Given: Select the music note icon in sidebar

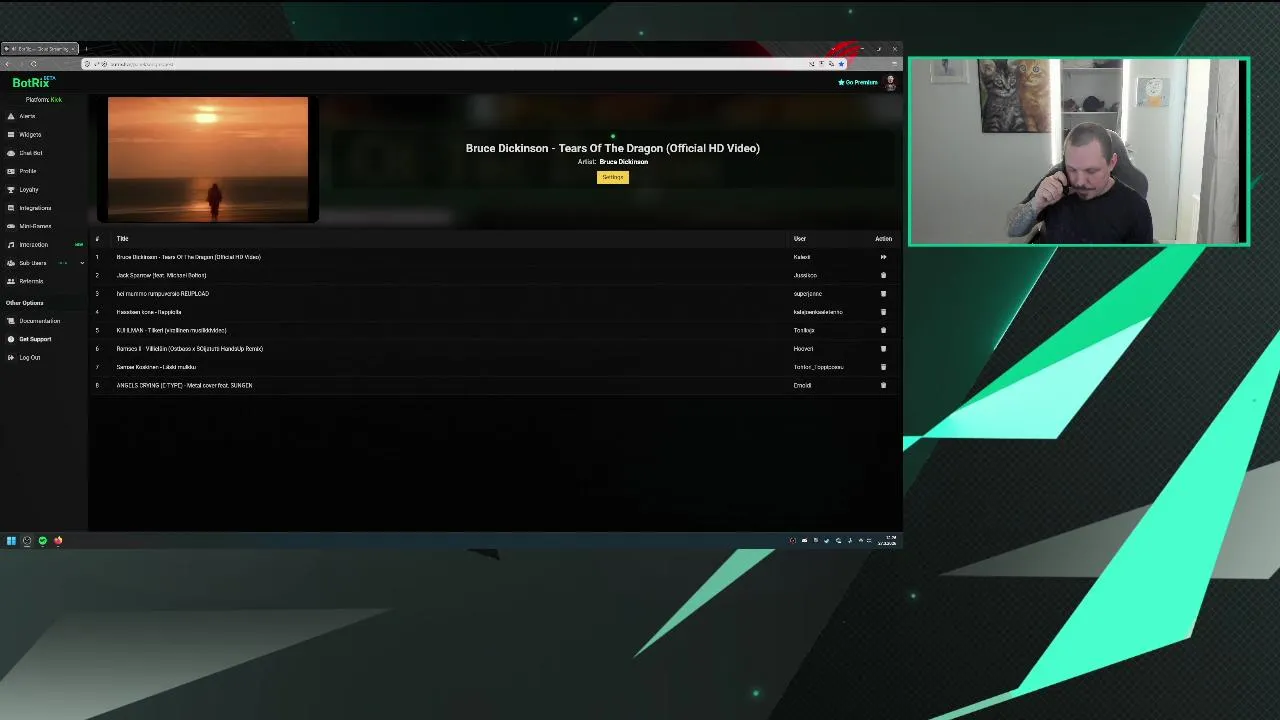Looking at the screenshot, I should (x=11, y=244).
